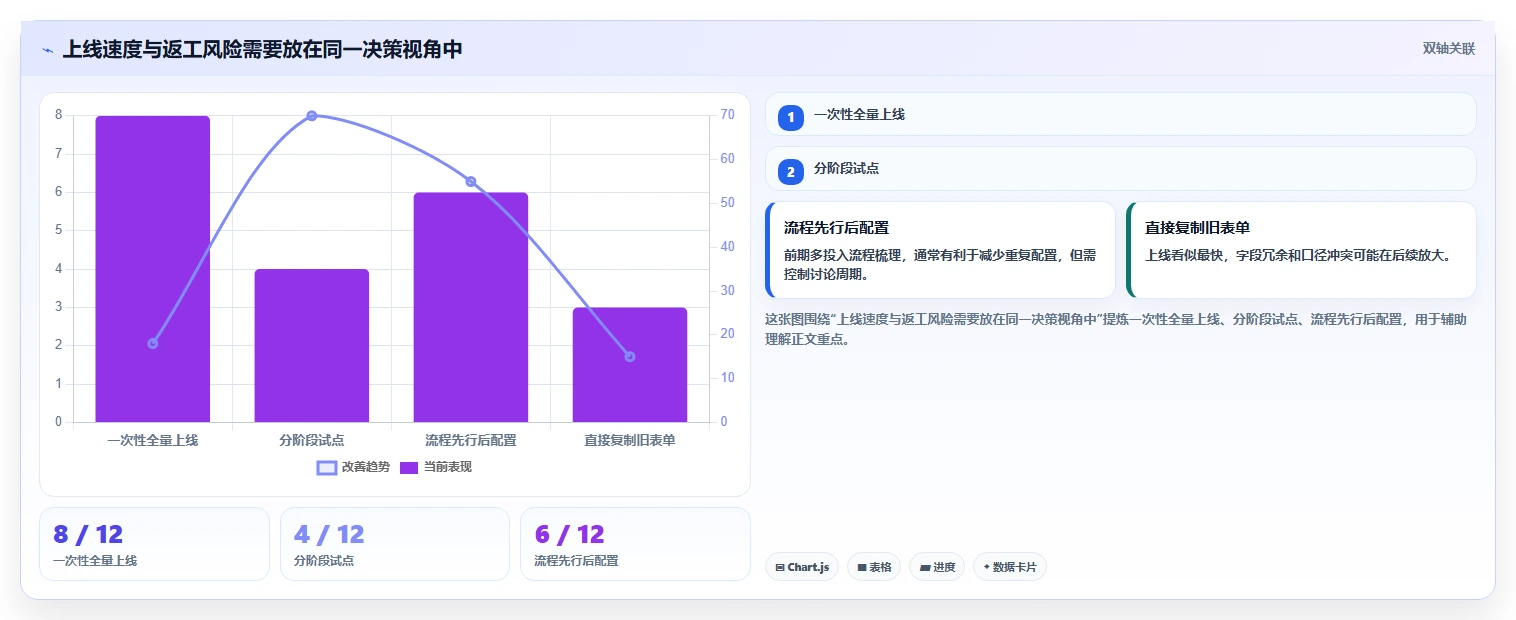Click the 数据卡片 tag chip
Image resolution: width=1516 pixels, height=620 pixels.
(1010, 567)
